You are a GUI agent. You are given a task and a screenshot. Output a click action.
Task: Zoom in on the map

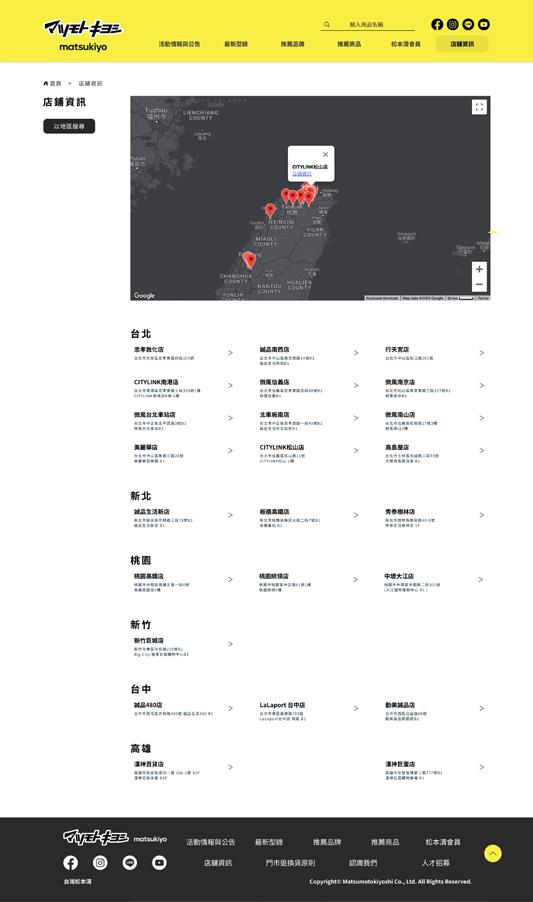pos(479,269)
